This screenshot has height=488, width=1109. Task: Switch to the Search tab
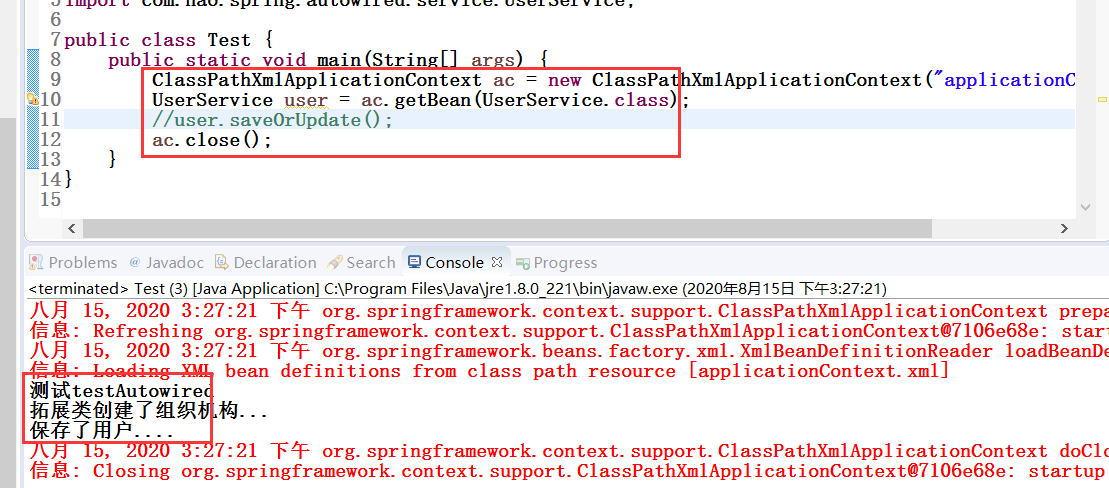(361, 262)
